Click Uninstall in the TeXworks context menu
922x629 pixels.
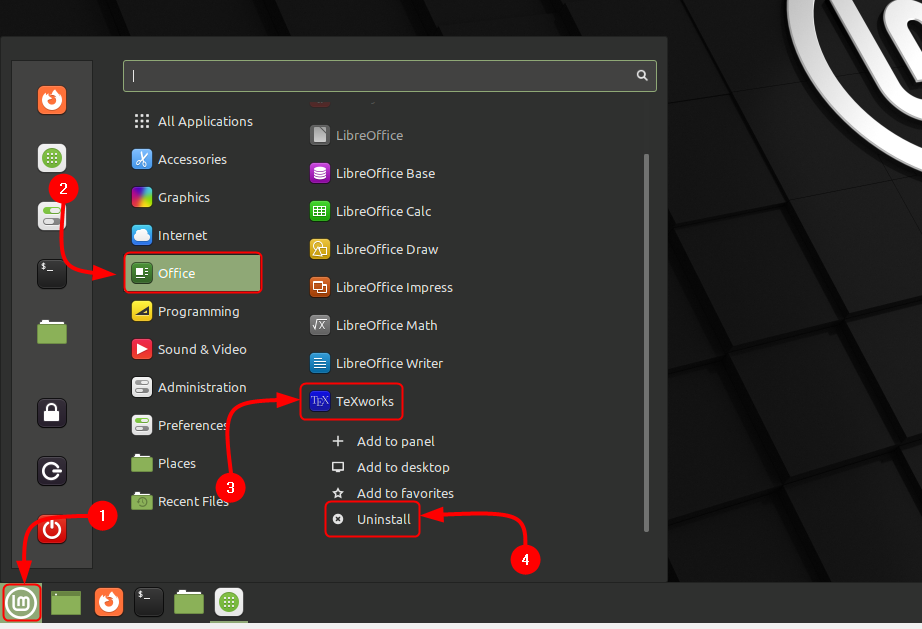tap(373, 520)
